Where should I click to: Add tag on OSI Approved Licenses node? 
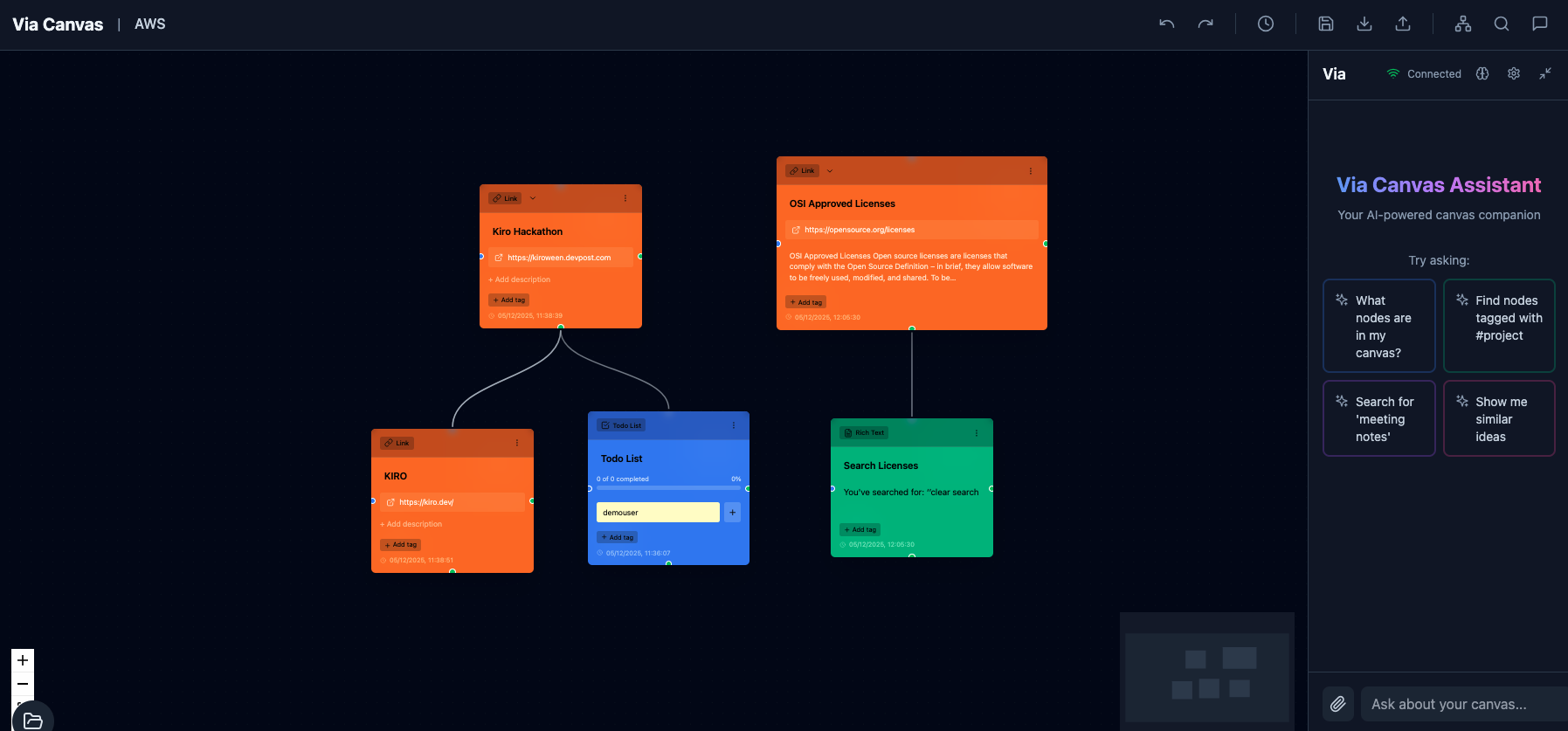(x=806, y=302)
